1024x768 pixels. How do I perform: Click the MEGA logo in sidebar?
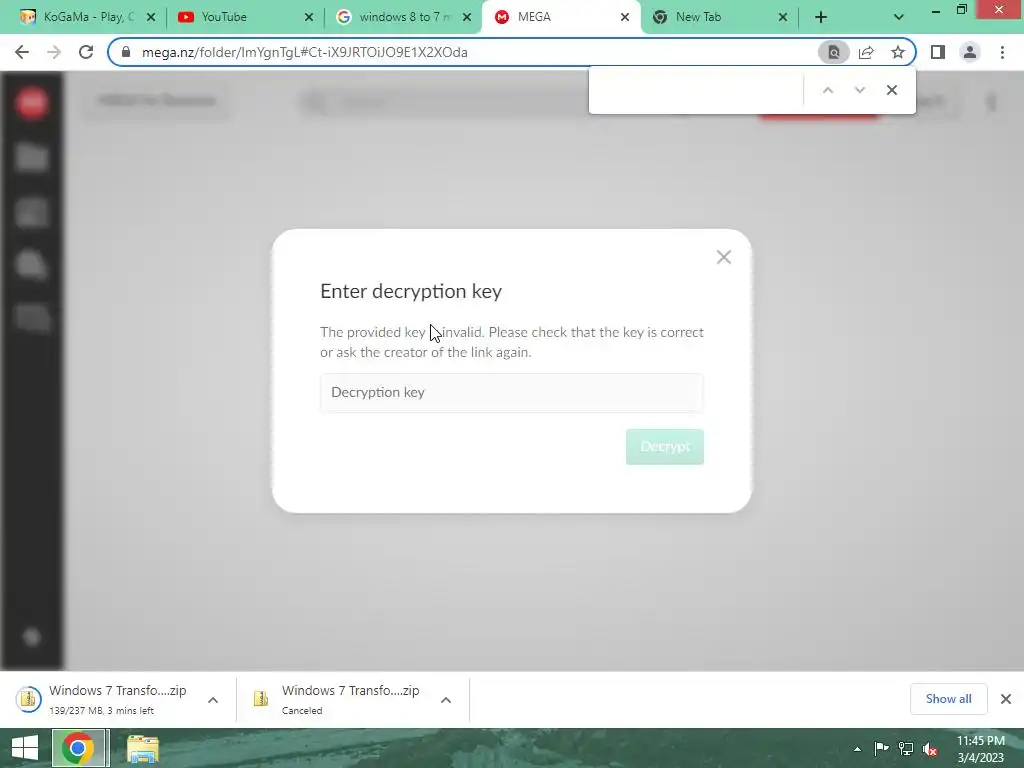click(31, 103)
